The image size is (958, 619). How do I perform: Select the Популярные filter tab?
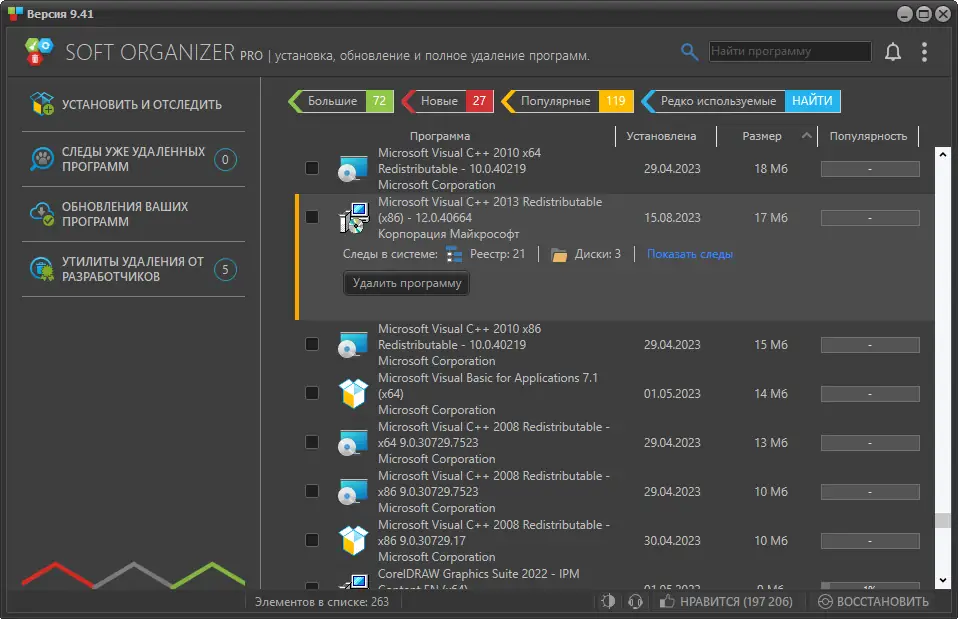point(567,101)
